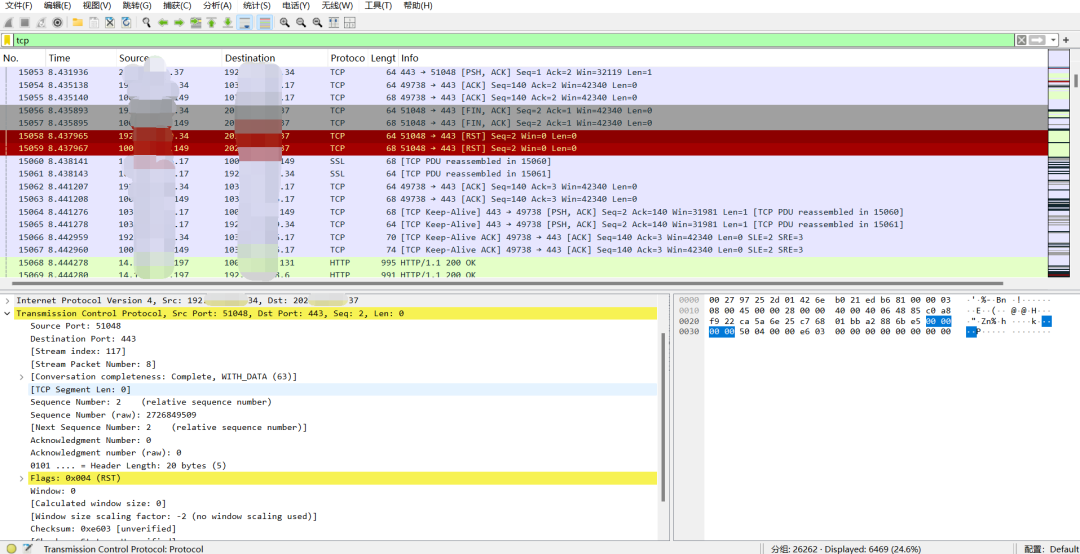Apply the display filter with the arrow button

click(x=1038, y=41)
